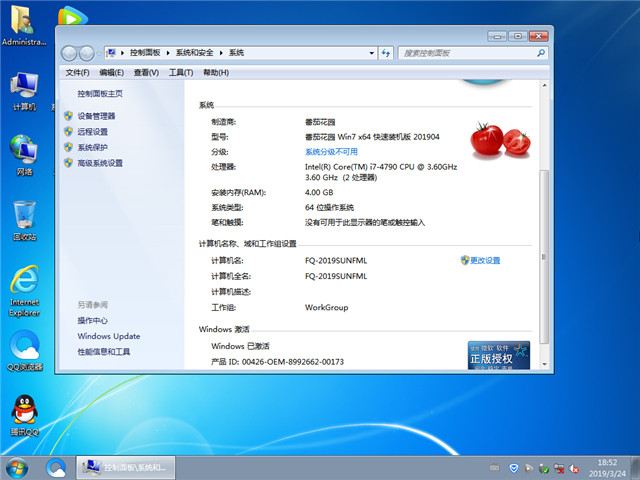Open 高级系统设置 link
Image resolution: width=640 pixels, height=480 pixels.
100,163
